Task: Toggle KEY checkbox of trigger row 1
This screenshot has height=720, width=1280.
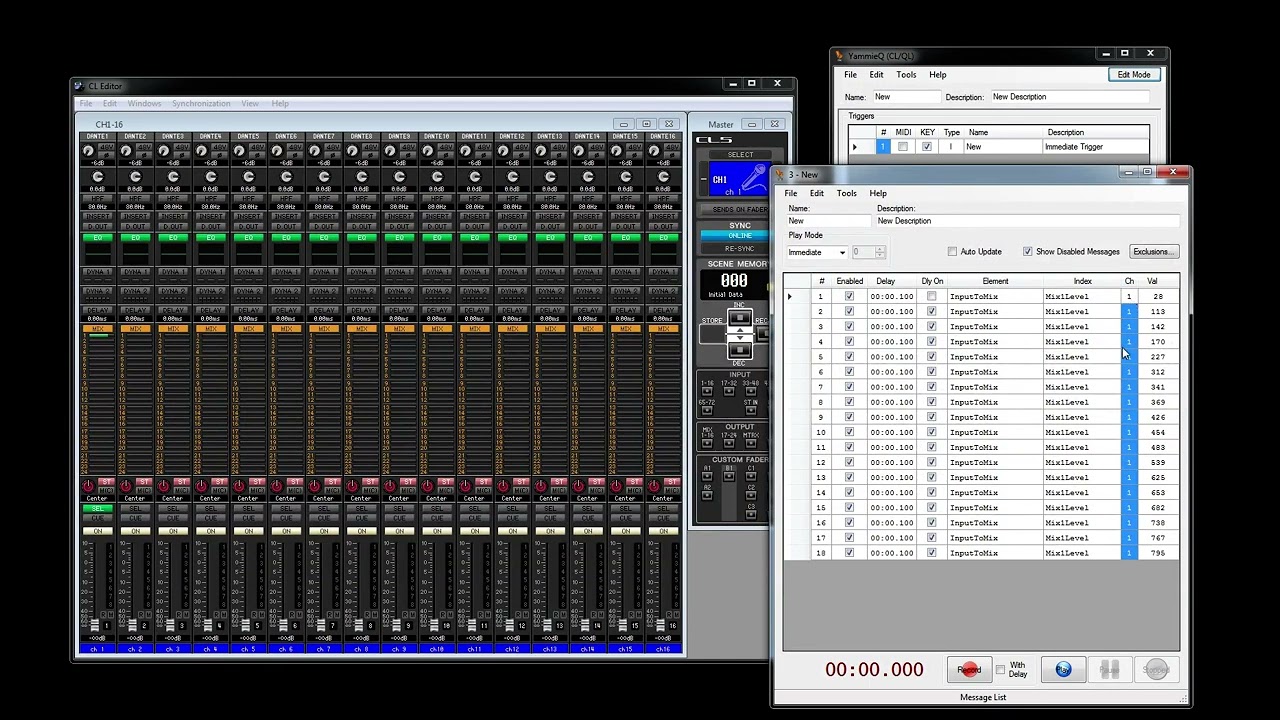Action: point(926,147)
